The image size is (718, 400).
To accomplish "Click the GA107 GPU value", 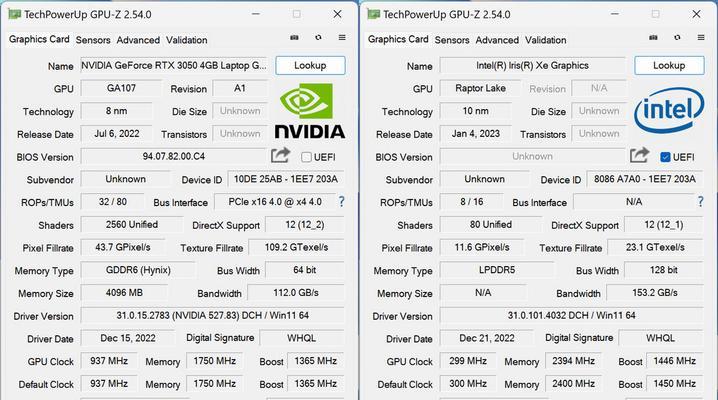I will point(121,88).
